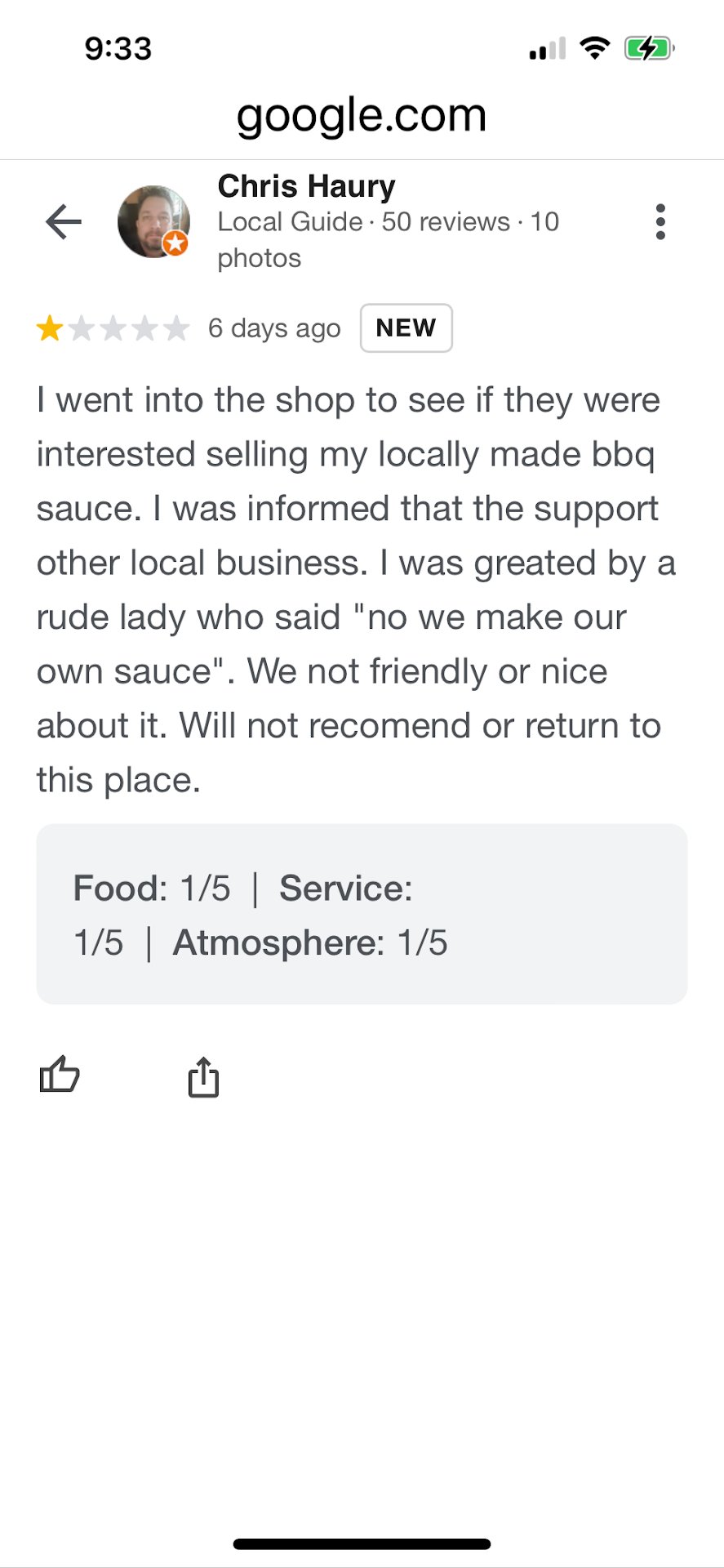Tap the orange Local Guide star badge
The width and height of the screenshot is (724, 1568).
coord(175,243)
